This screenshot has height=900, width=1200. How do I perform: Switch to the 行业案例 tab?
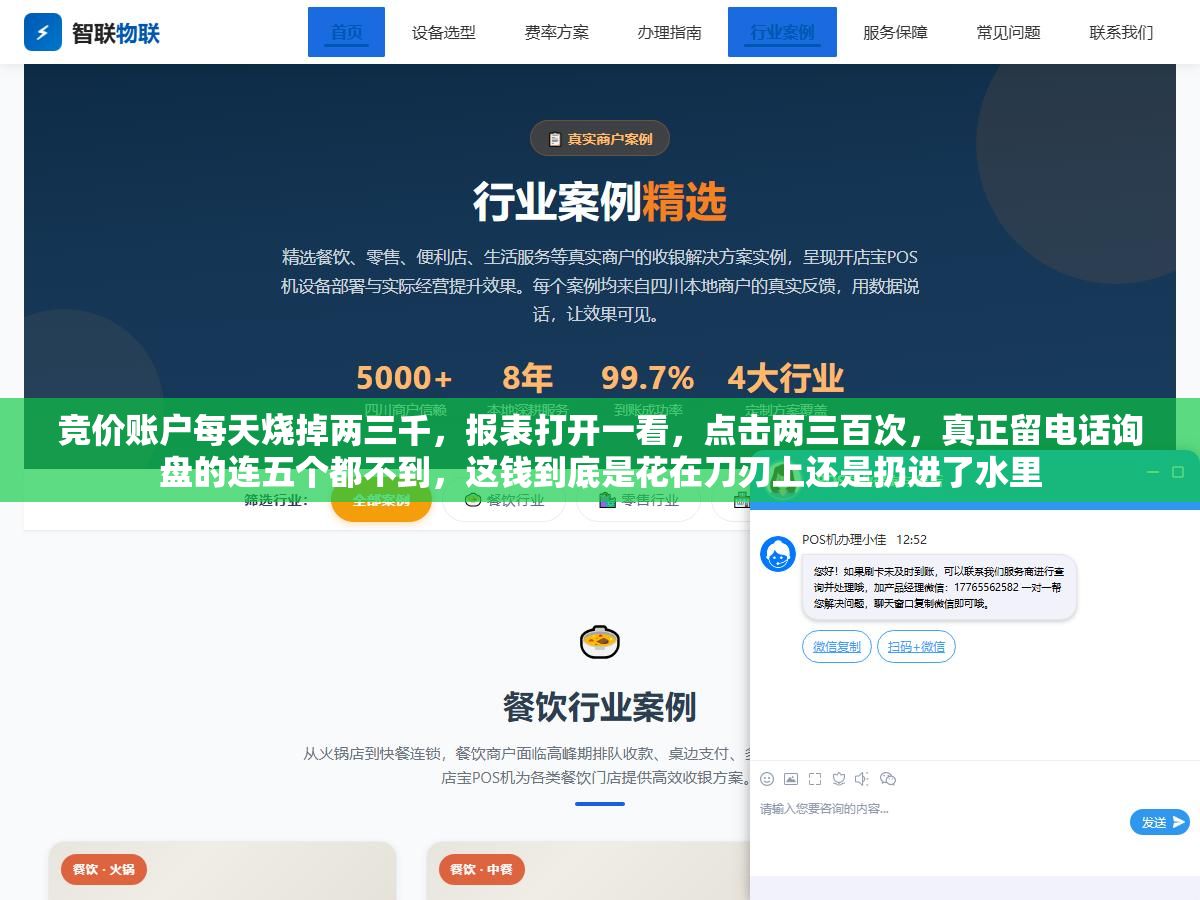[x=782, y=32]
